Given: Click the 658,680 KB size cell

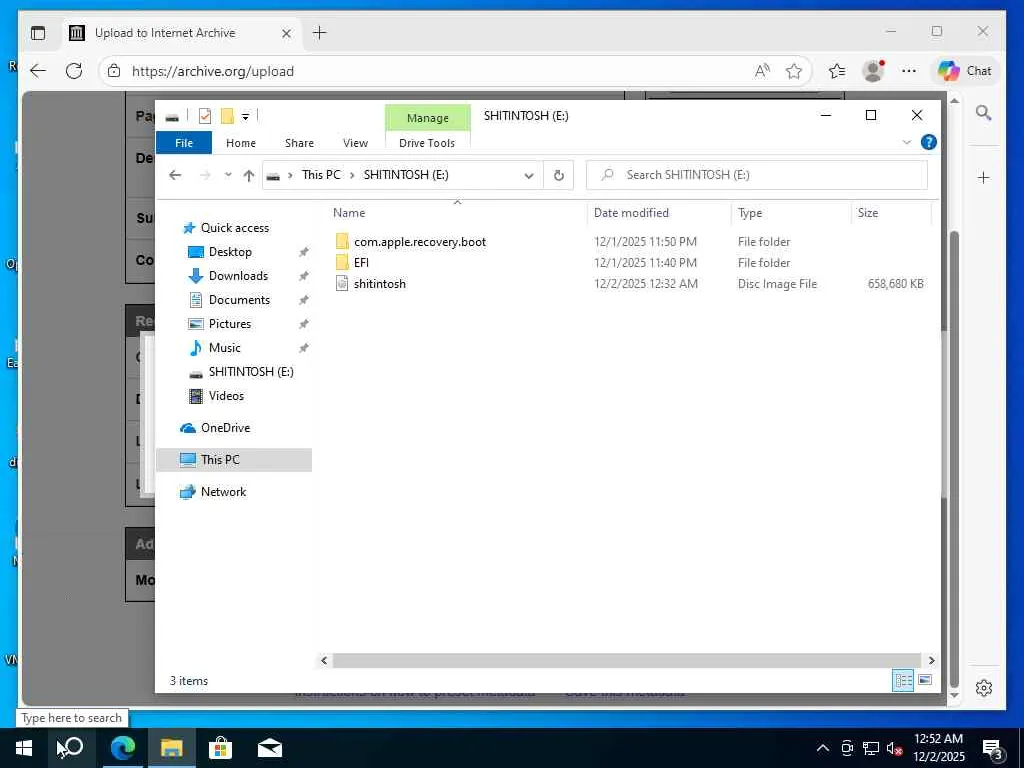Looking at the screenshot, I should [x=895, y=283].
